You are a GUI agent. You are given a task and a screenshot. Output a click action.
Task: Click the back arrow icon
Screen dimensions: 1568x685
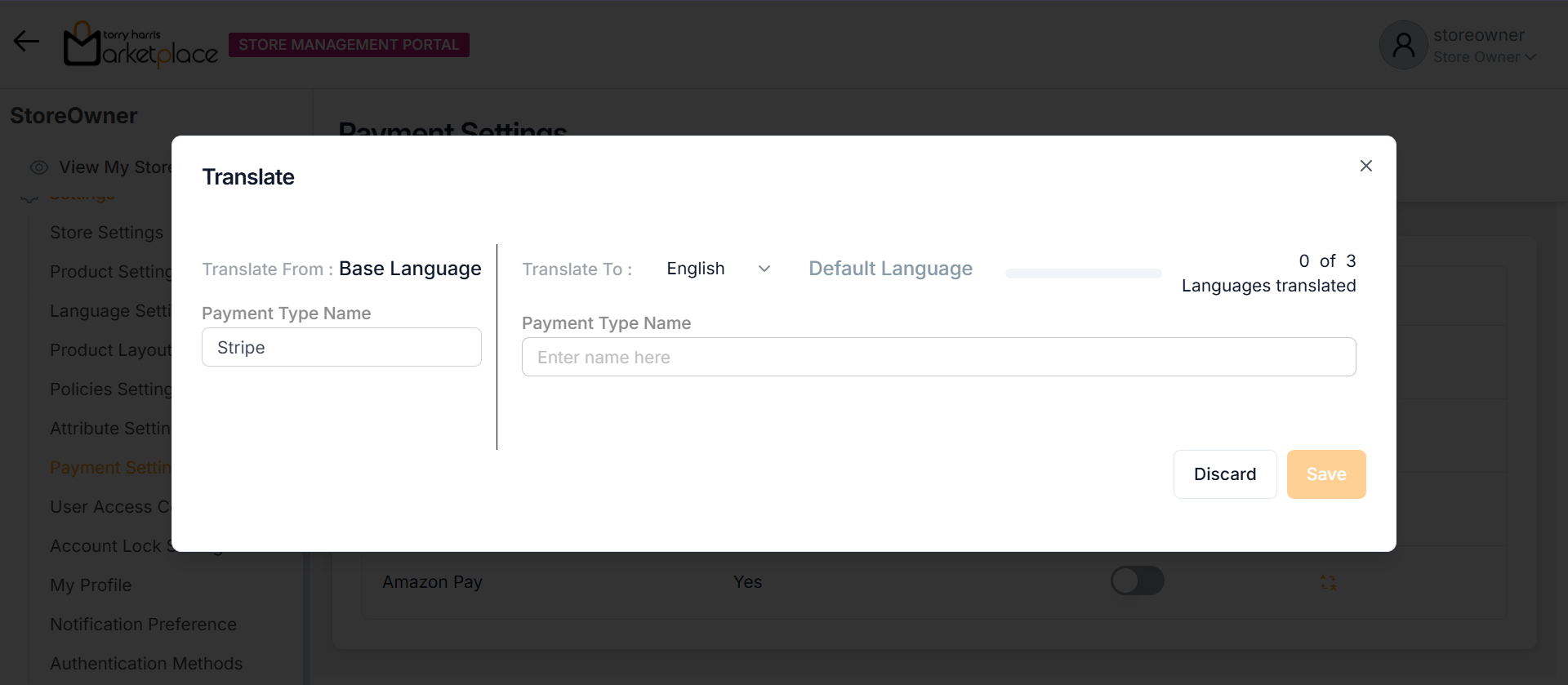(26, 42)
